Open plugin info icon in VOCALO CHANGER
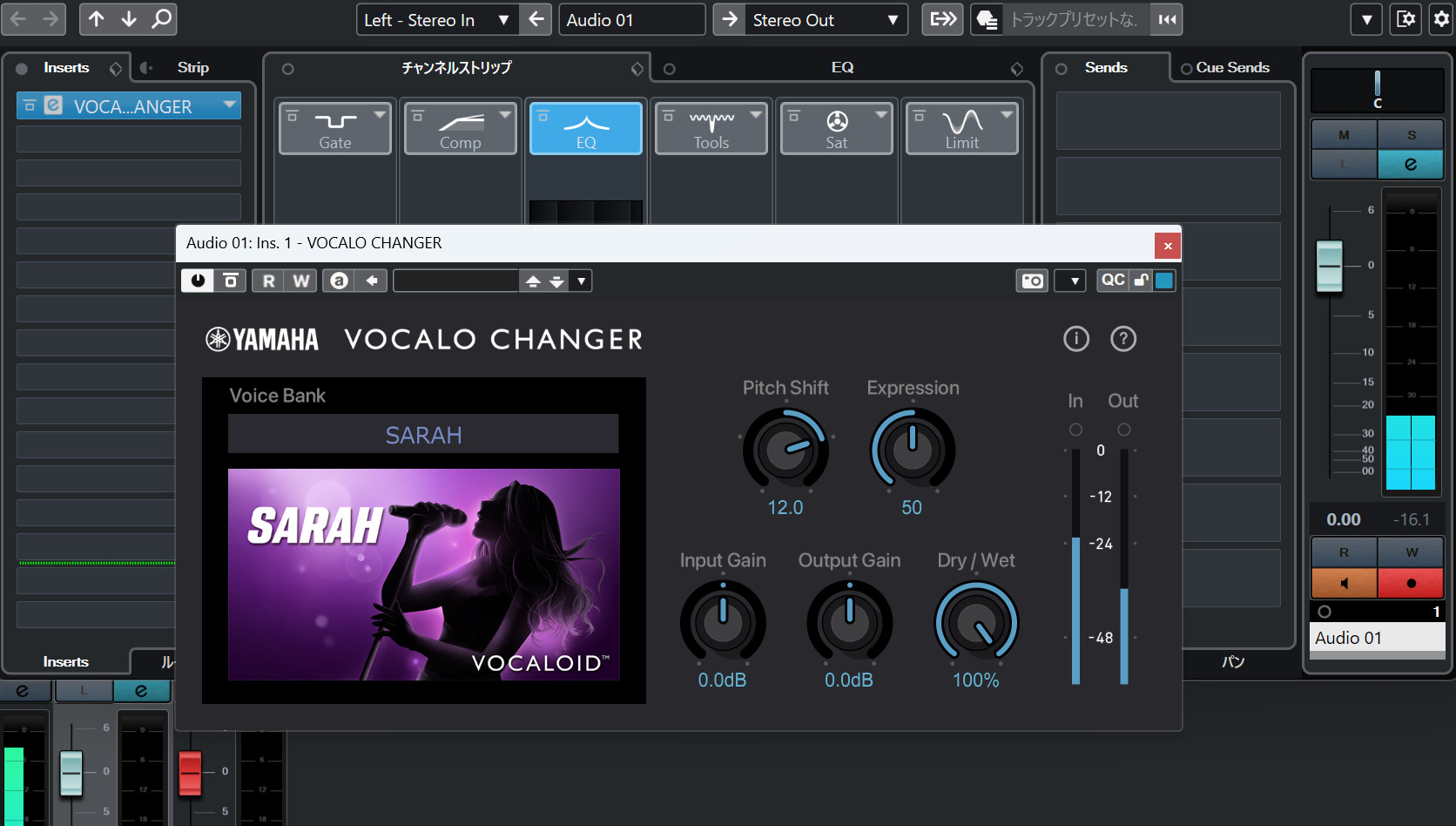The width and height of the screenshot is (1456, 826). [x=1076, y=339]
